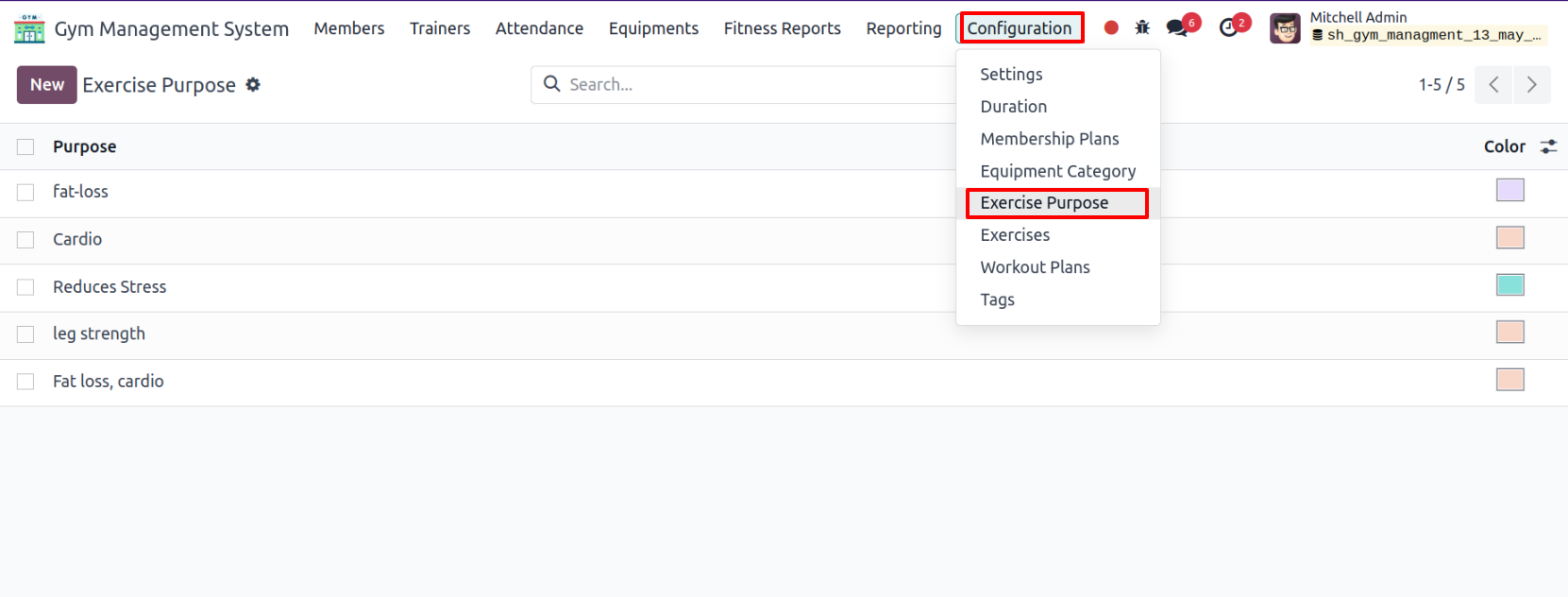
Task: Open the chat messages icon with badge
Action: coord(1178,27)
